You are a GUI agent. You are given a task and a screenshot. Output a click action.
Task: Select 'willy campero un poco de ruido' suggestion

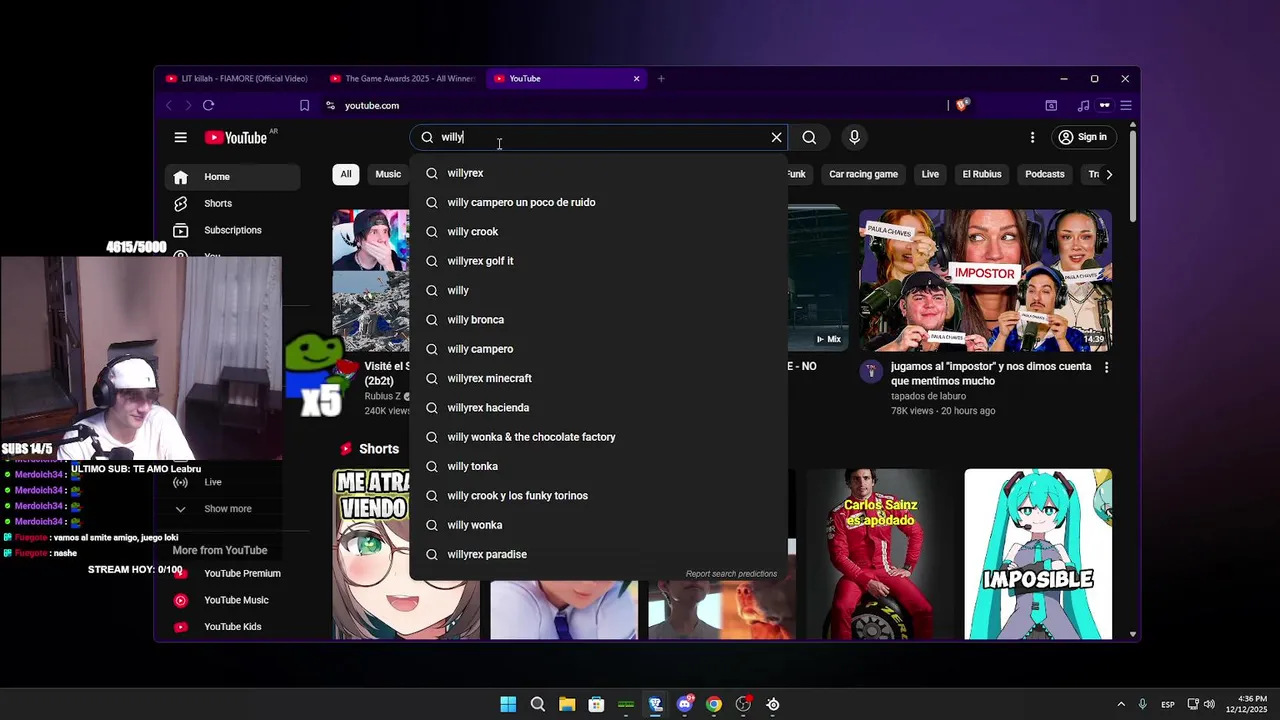598,202
